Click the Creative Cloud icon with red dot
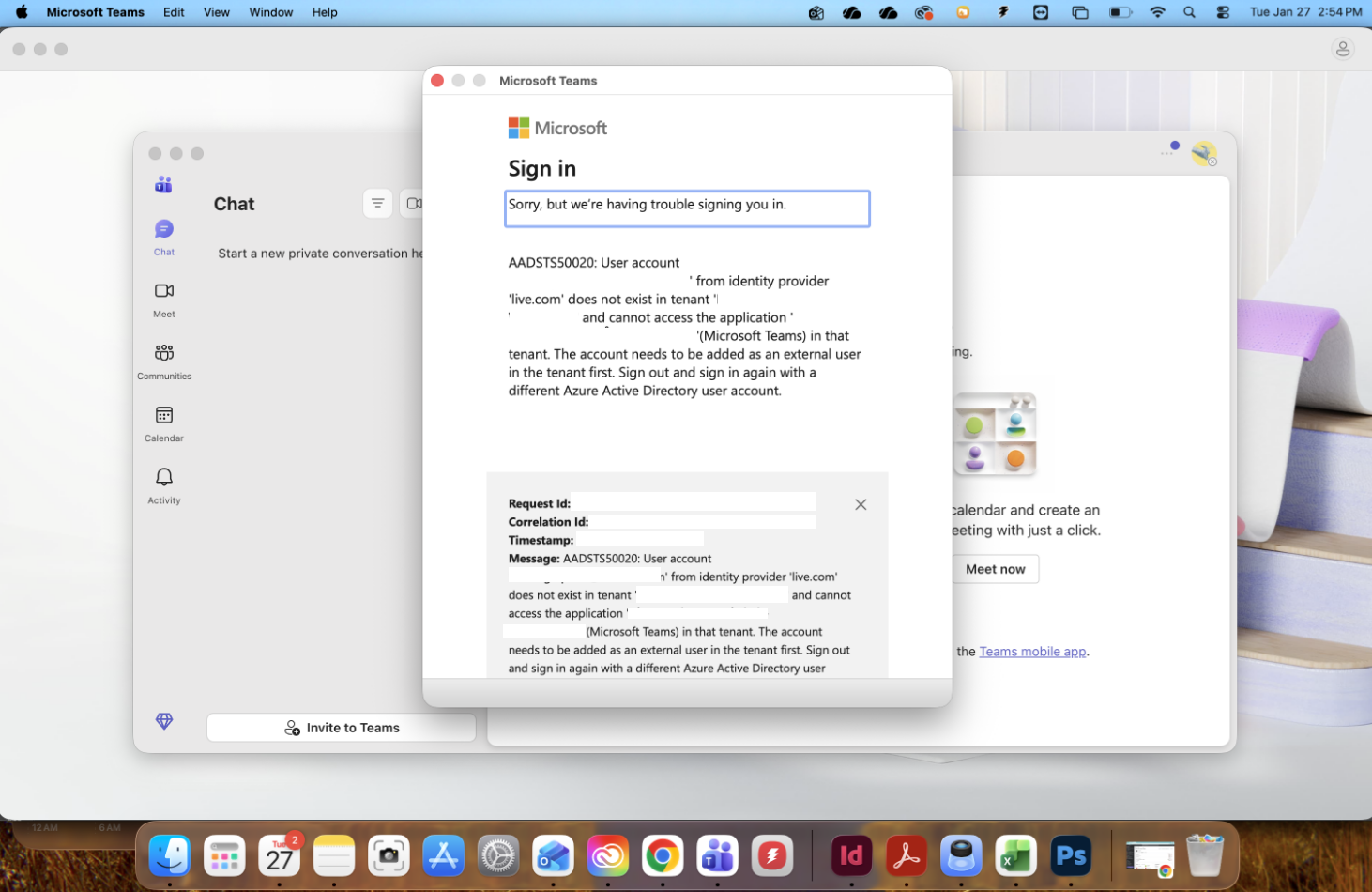The height and width of the screenshot is (892, 1372). [x=924, y=12]
